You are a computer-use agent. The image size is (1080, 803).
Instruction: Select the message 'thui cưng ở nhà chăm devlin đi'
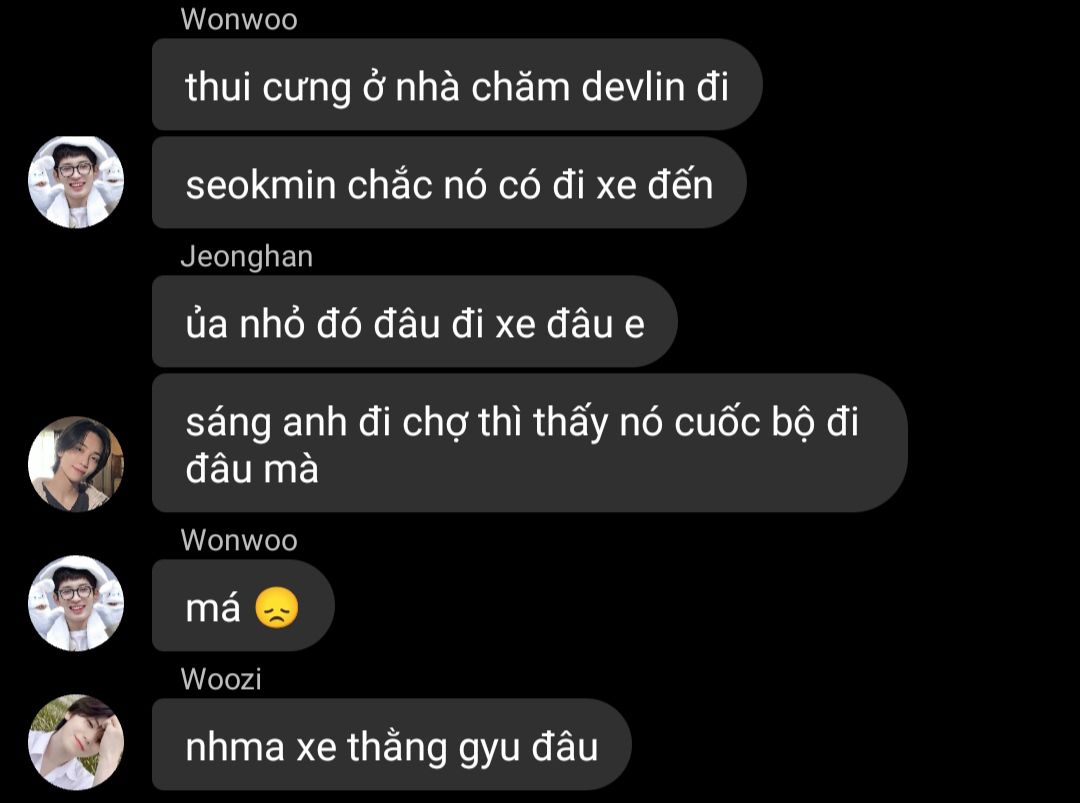click(x=457, y=84)
